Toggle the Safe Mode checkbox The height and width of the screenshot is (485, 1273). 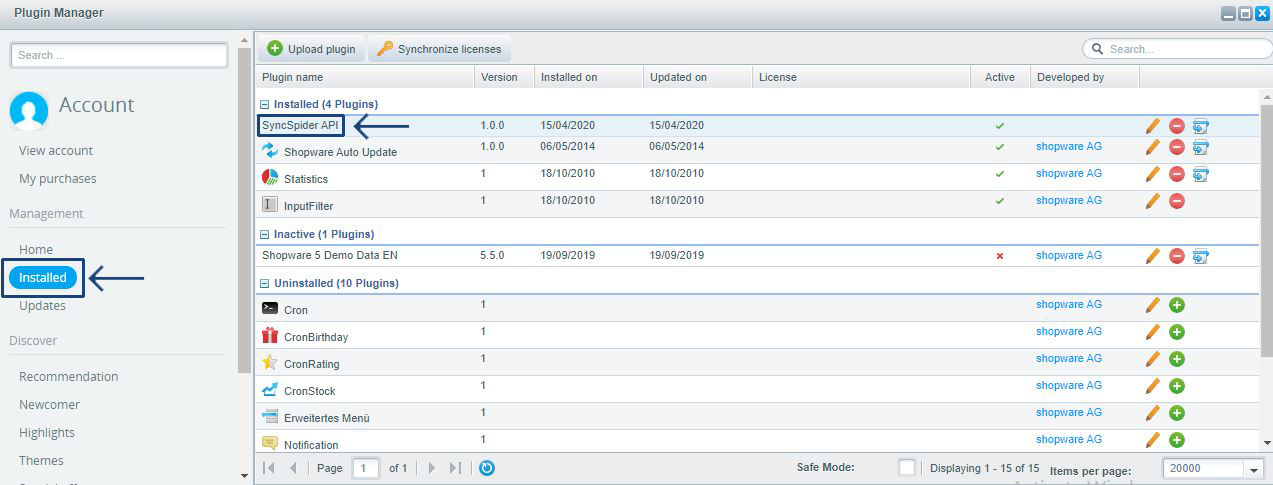(x=907, y=468)
